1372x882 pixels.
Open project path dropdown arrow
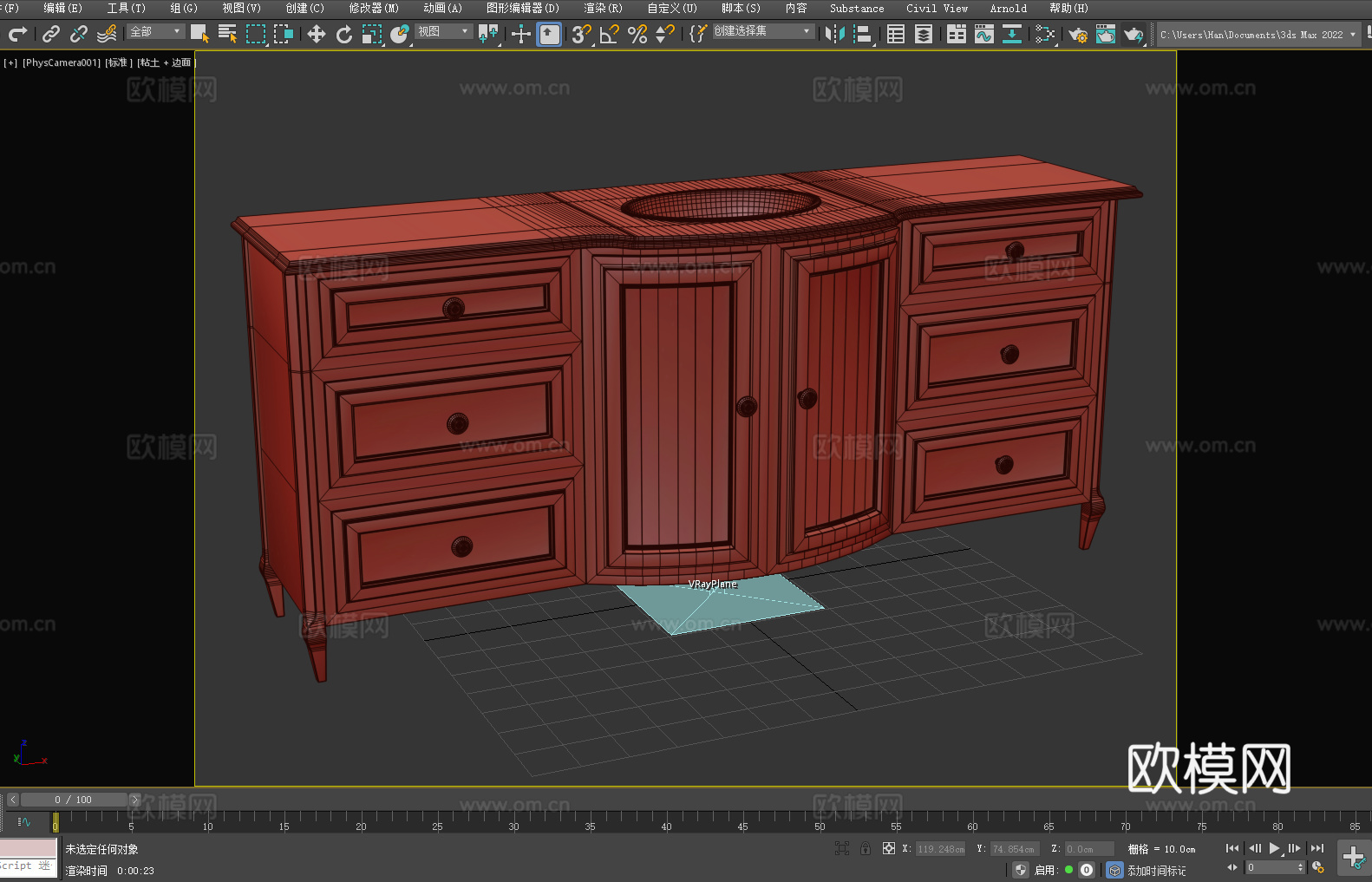[x=1353, y=35]
